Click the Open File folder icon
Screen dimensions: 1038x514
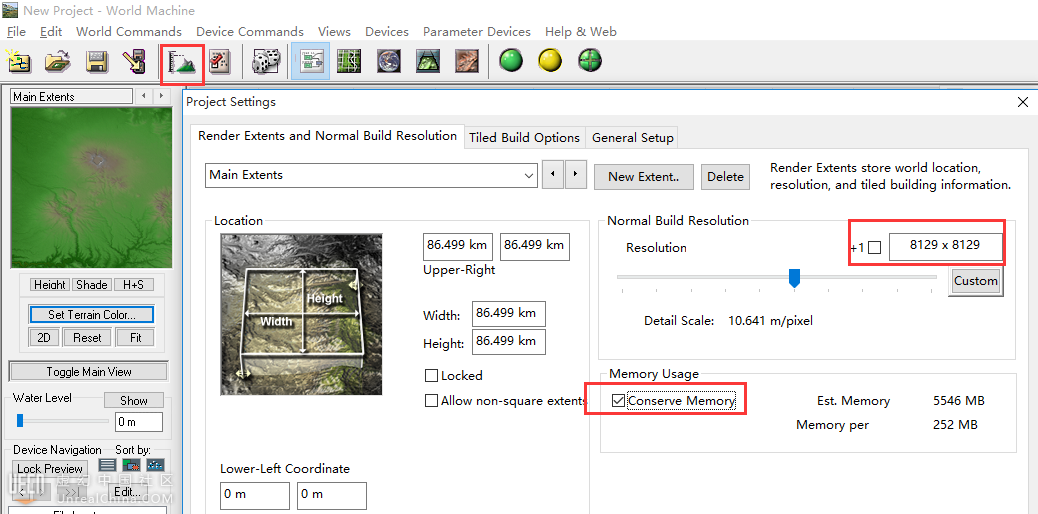coord(58,61)
